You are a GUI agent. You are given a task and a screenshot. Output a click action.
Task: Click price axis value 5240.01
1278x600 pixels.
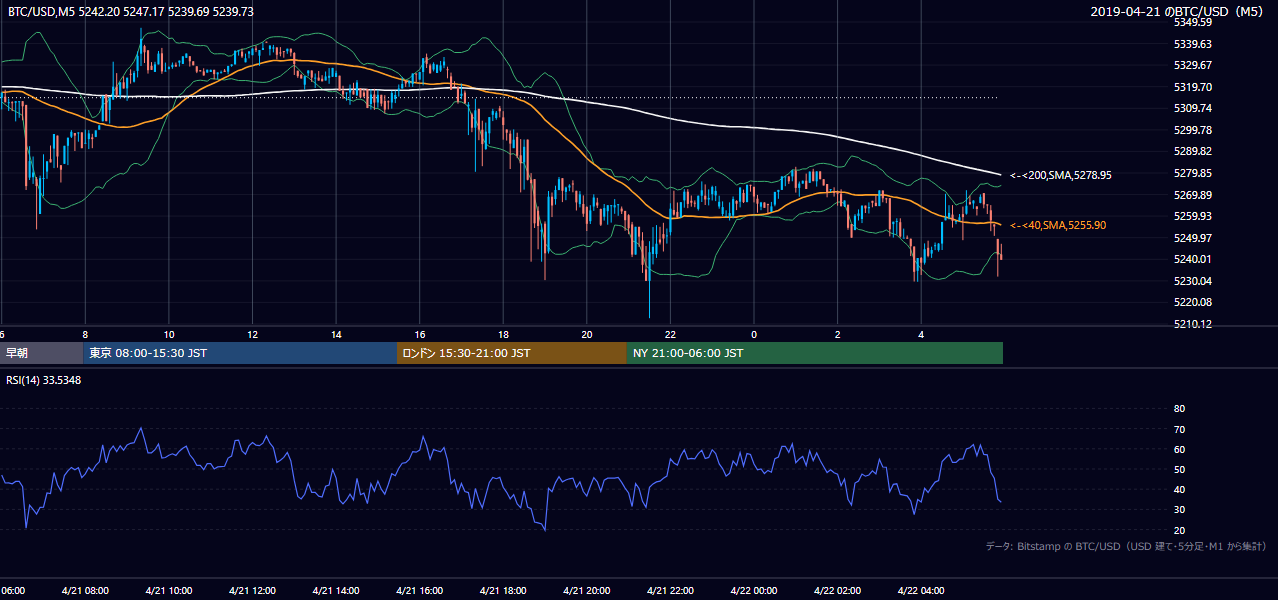pyautogui.click(x=1193, y=259)
